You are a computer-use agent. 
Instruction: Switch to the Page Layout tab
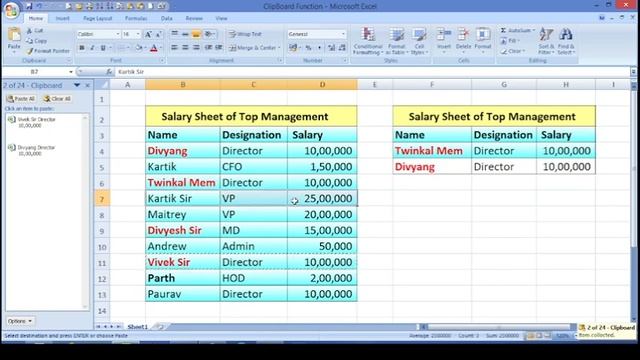(x=98, y=18)
